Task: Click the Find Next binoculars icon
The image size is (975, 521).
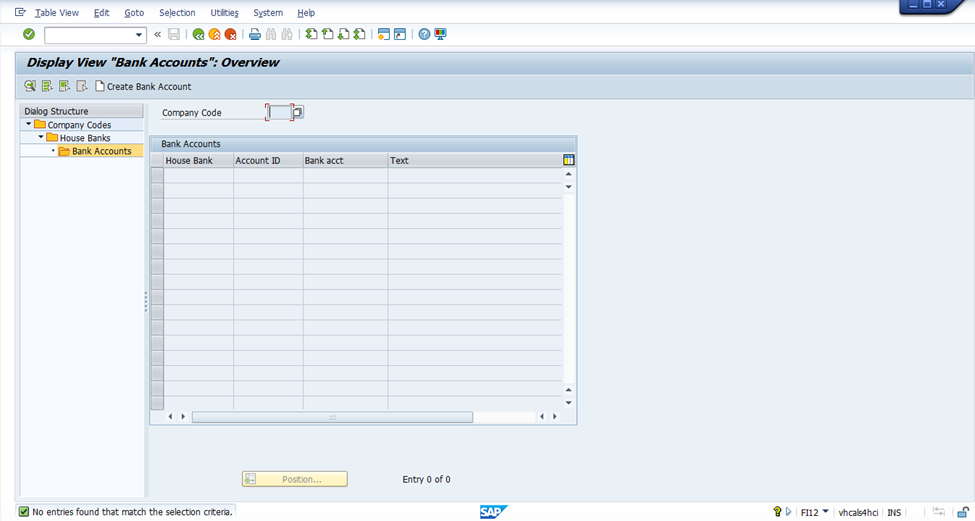Action: point(287,34)
